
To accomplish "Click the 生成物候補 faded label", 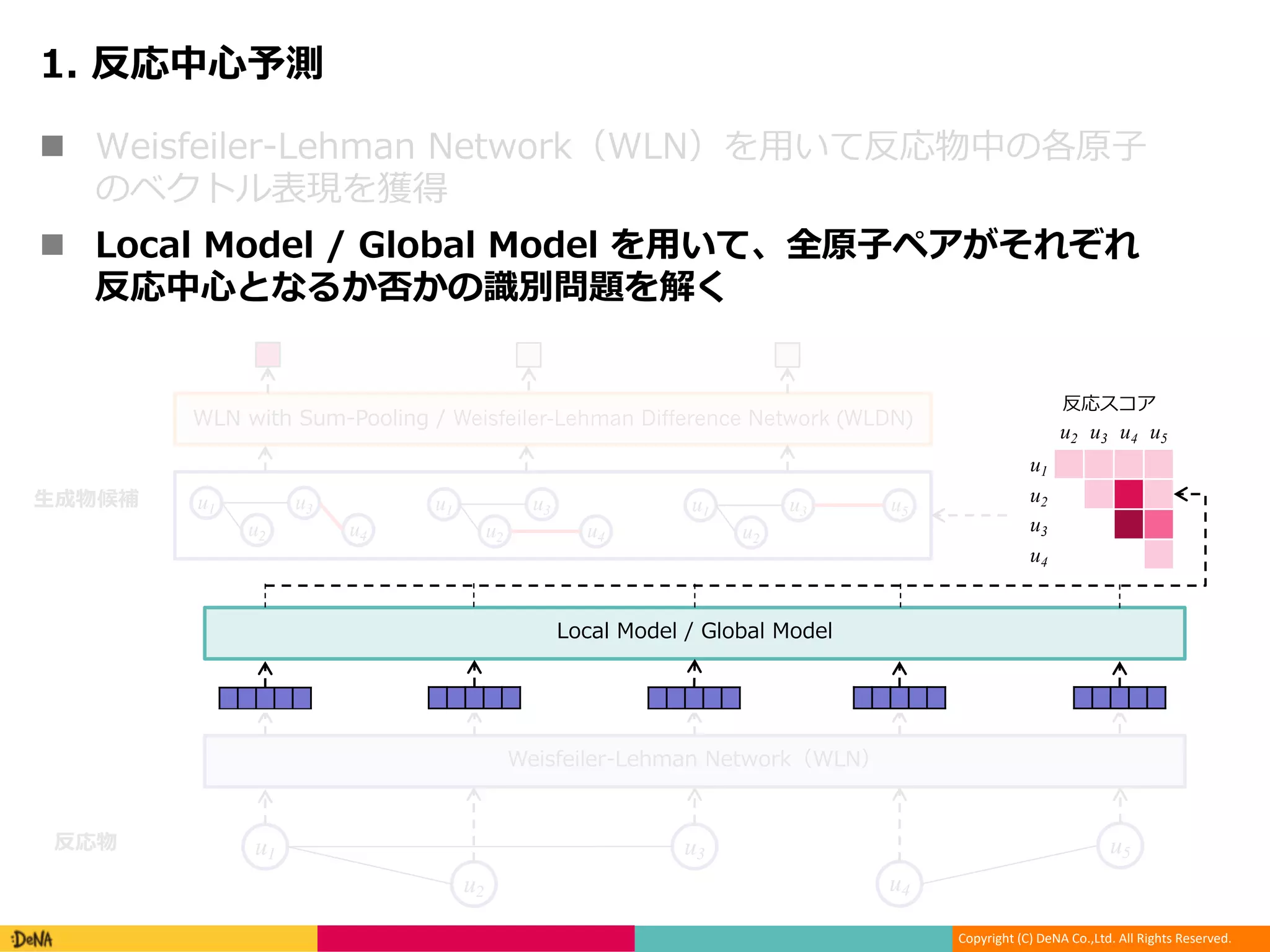I will tap(86, 498).
